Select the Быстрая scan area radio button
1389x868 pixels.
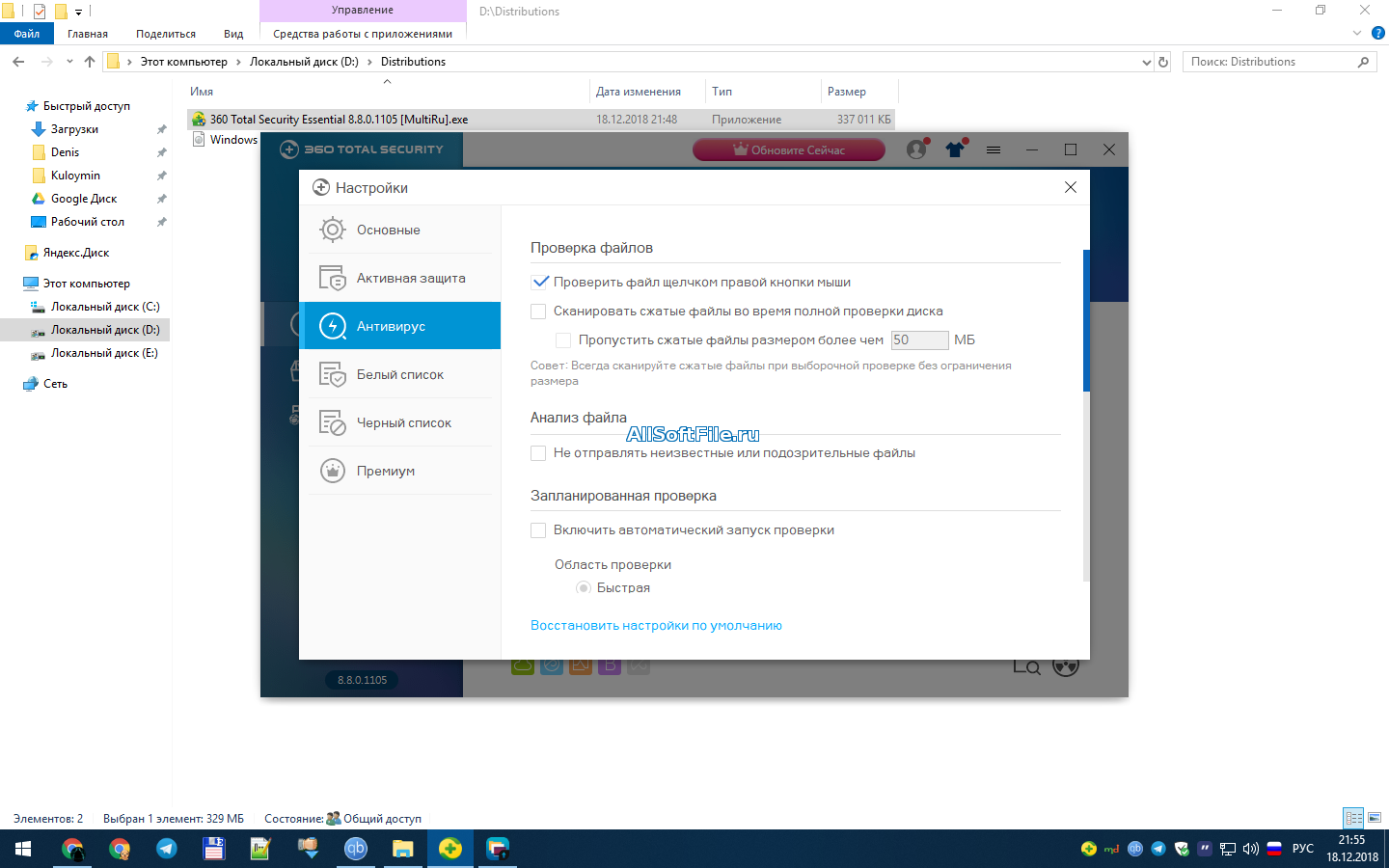point(584,587)
